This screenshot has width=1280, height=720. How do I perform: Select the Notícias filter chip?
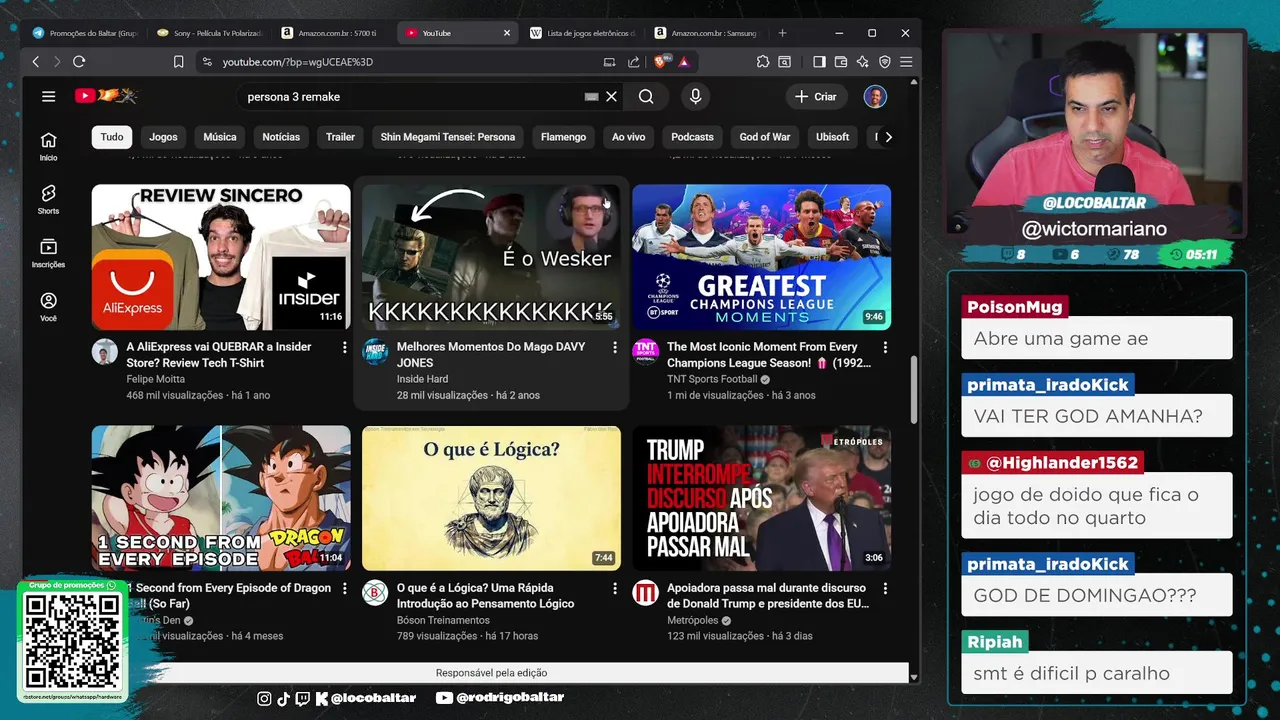tap(281, 137)
